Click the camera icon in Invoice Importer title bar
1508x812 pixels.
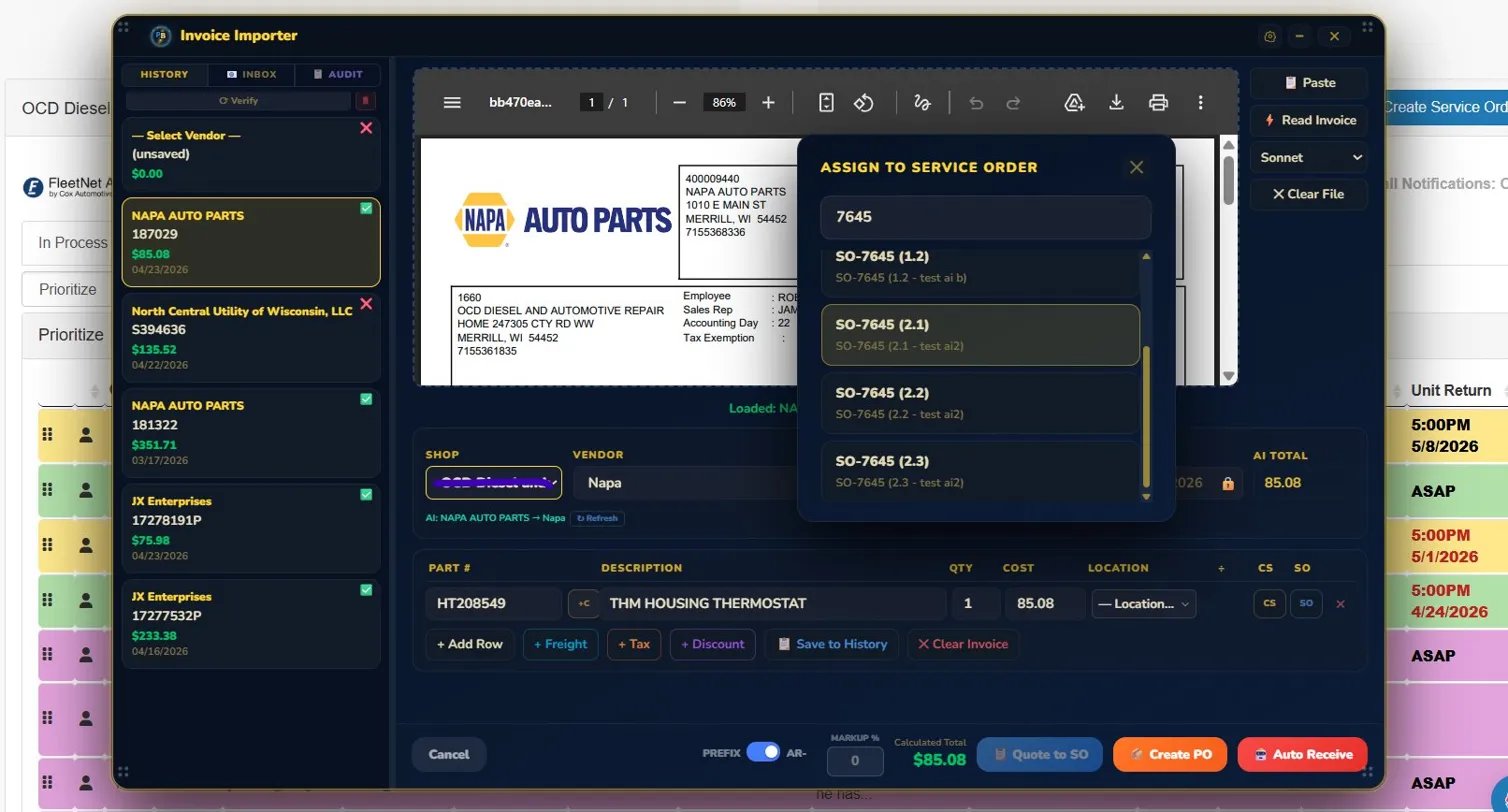click(x=1270, y=36)
